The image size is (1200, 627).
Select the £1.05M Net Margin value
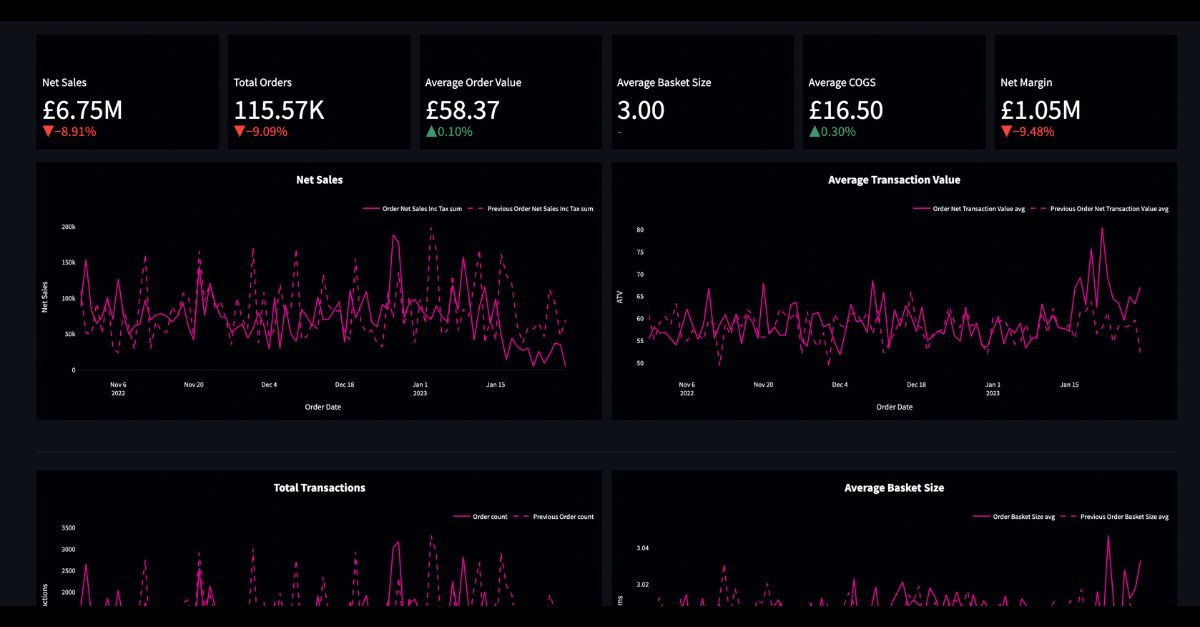[x=1041, y=110]
